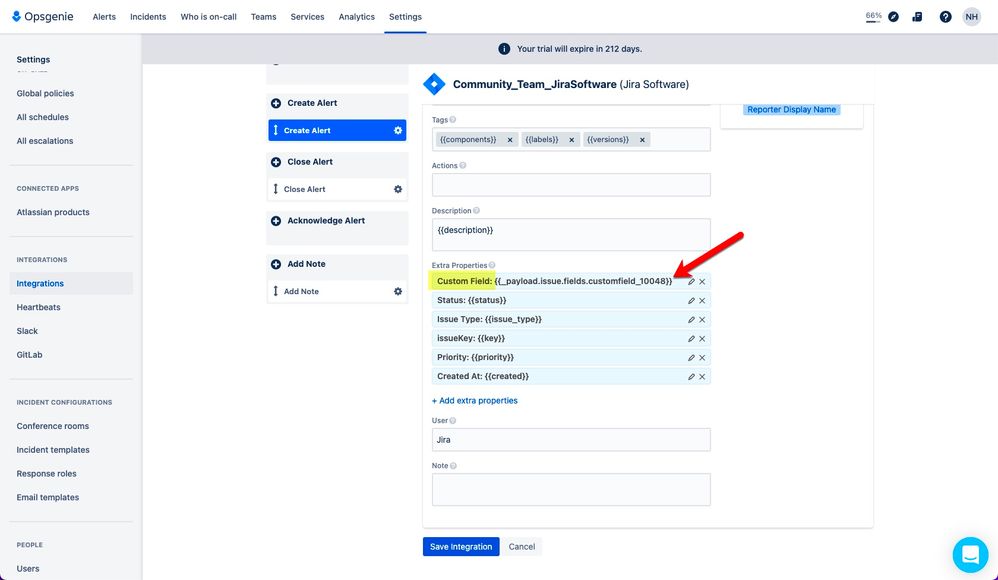Open the NH user avatar menu
The width and height of the screenshot is (998, 580).
pos(971,17)
